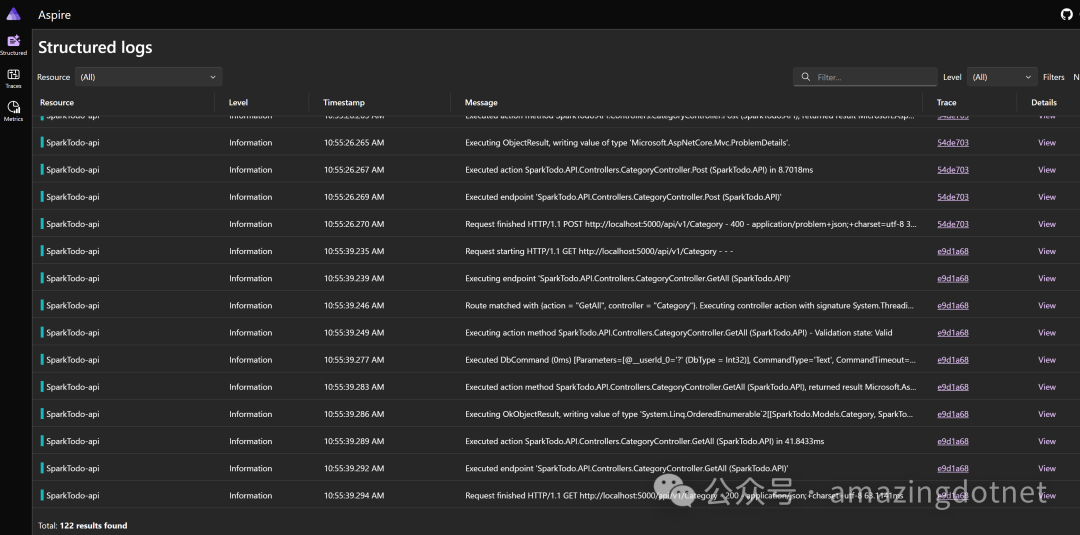Click the Level column header
Image resolution: width=1080 pixels, height=535 pixels.
[x=238, y=103]
